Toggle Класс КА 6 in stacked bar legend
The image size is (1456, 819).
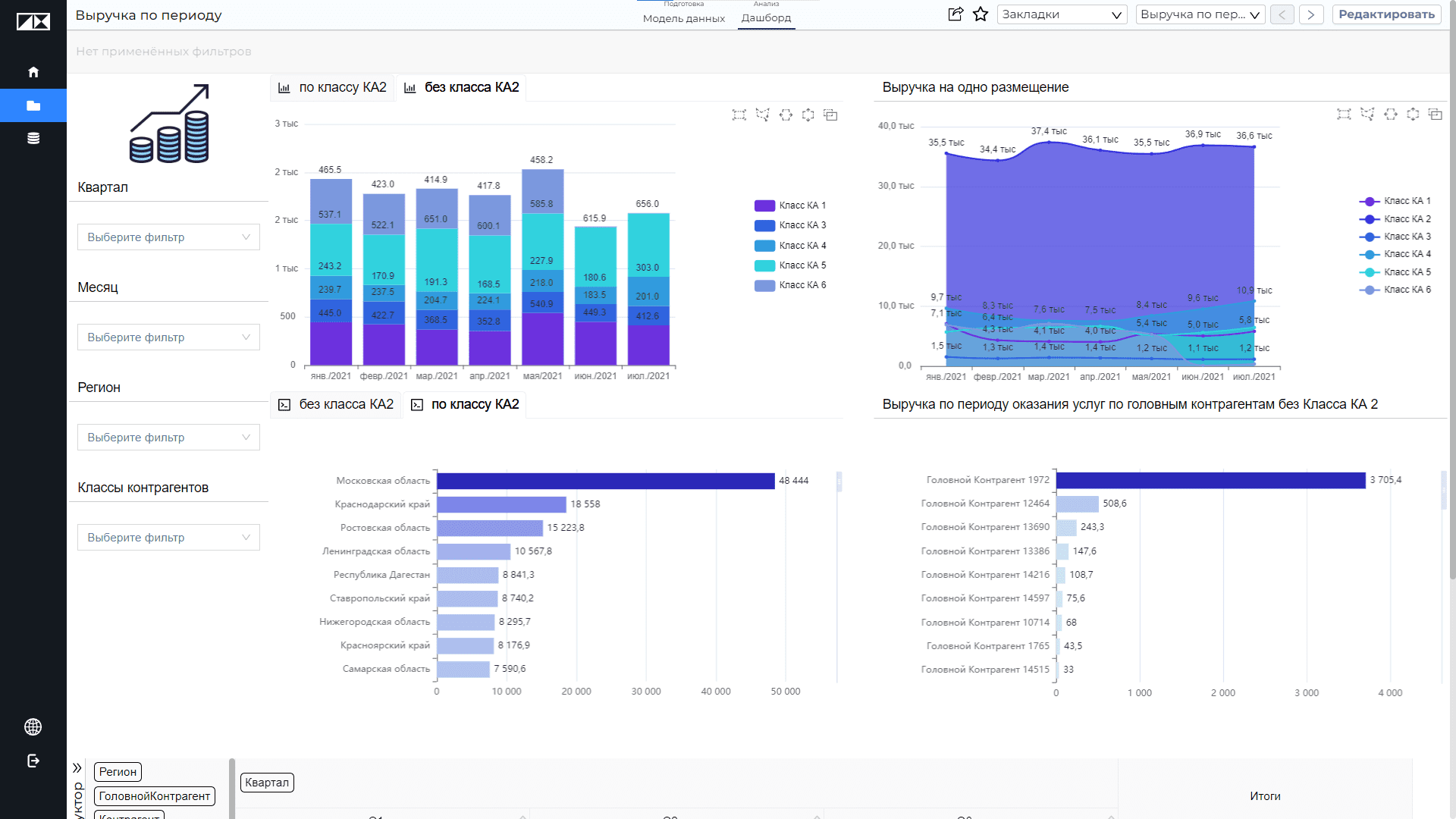click(790, 285)
